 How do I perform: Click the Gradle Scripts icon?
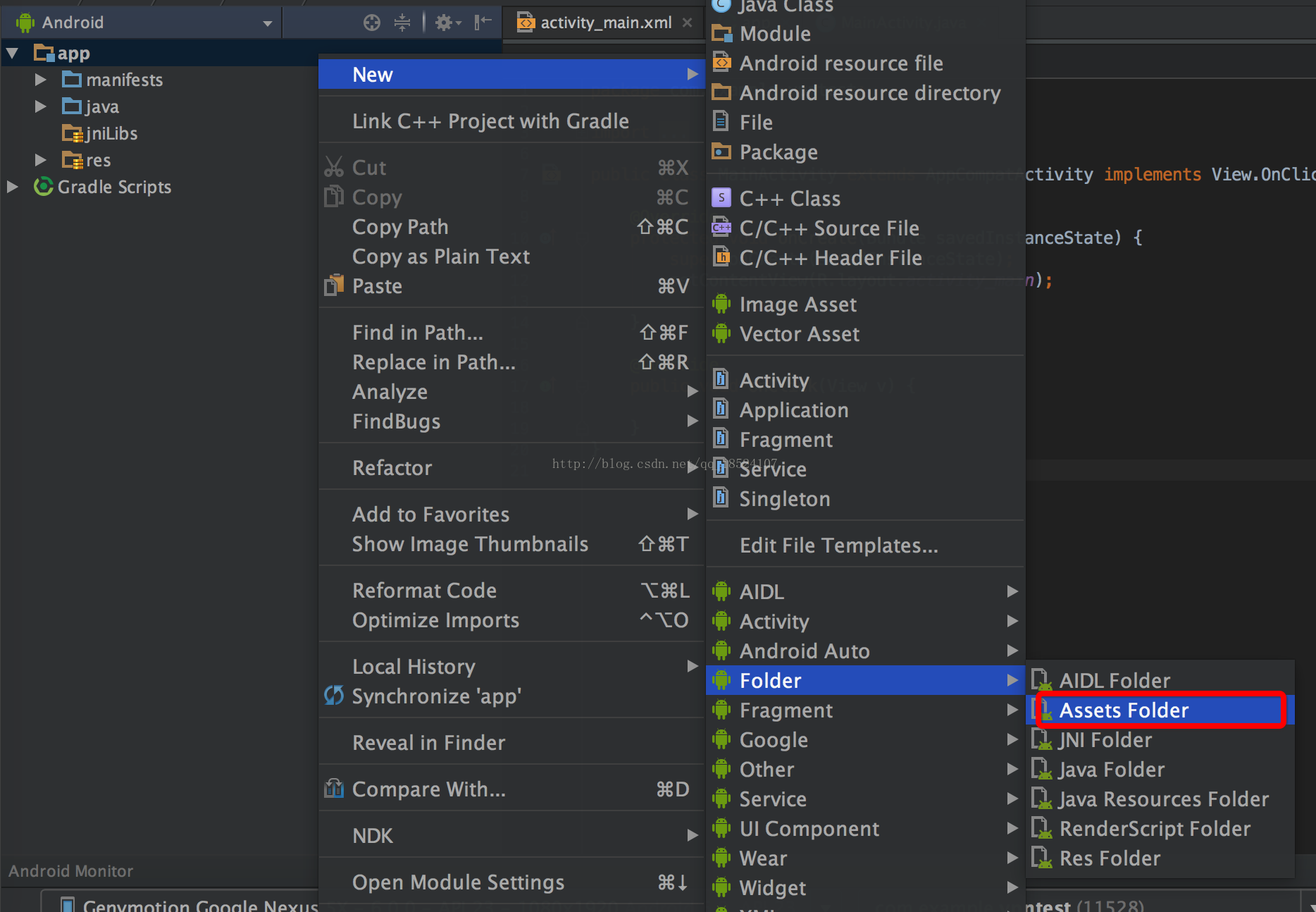coord(44,187)
